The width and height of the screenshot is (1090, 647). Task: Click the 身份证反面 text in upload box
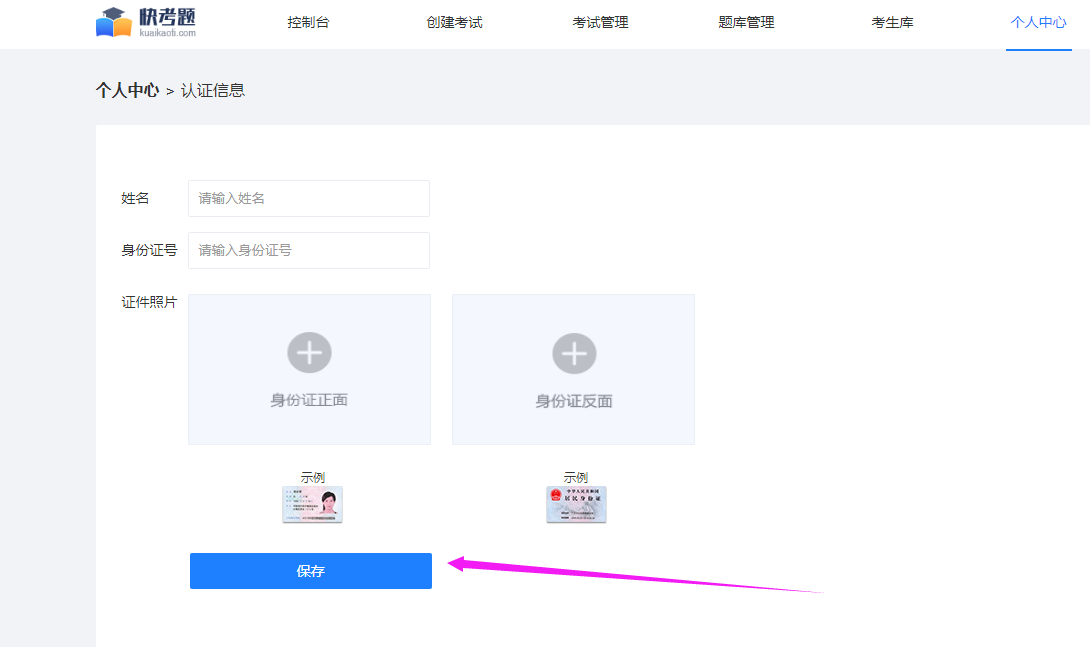point(574,401)
